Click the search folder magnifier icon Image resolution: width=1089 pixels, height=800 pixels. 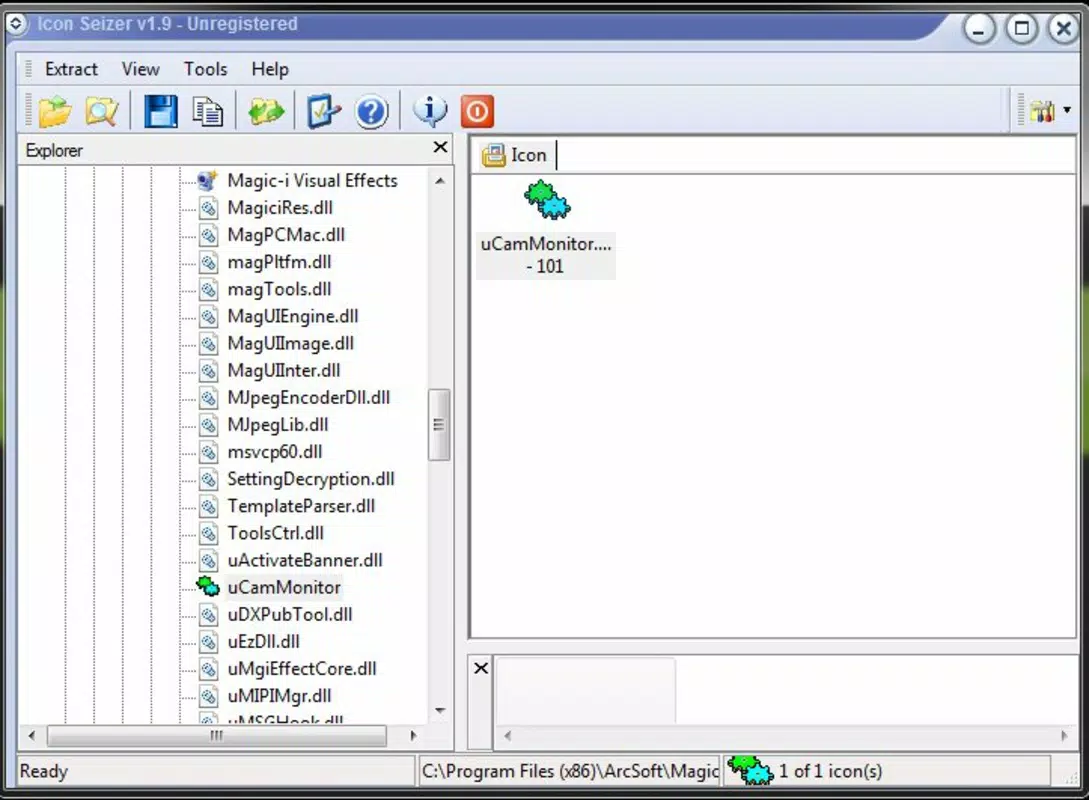[101, 111]
